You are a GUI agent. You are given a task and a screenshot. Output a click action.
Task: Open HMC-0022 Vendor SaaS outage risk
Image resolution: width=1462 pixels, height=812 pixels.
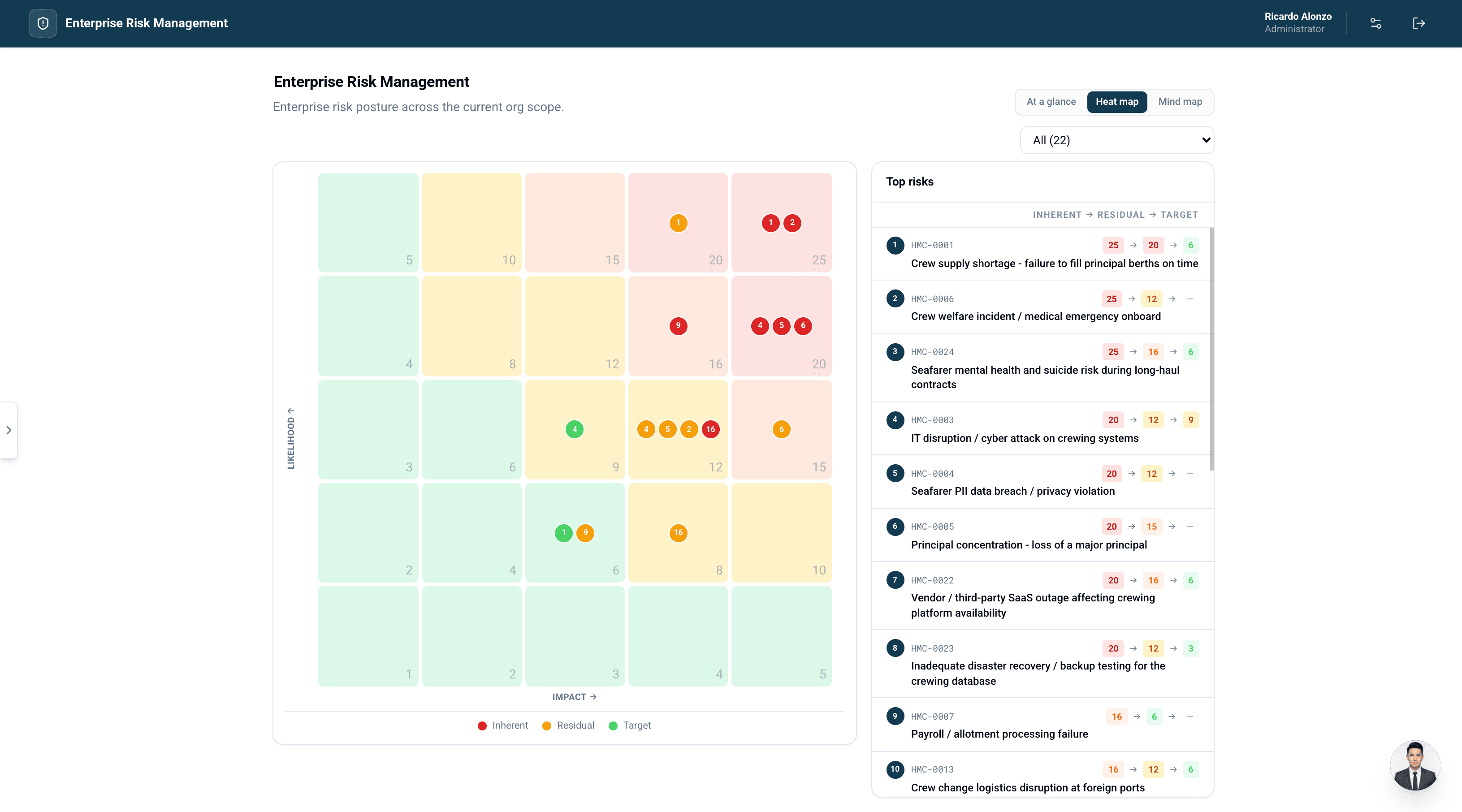[x=1042, y=596]
